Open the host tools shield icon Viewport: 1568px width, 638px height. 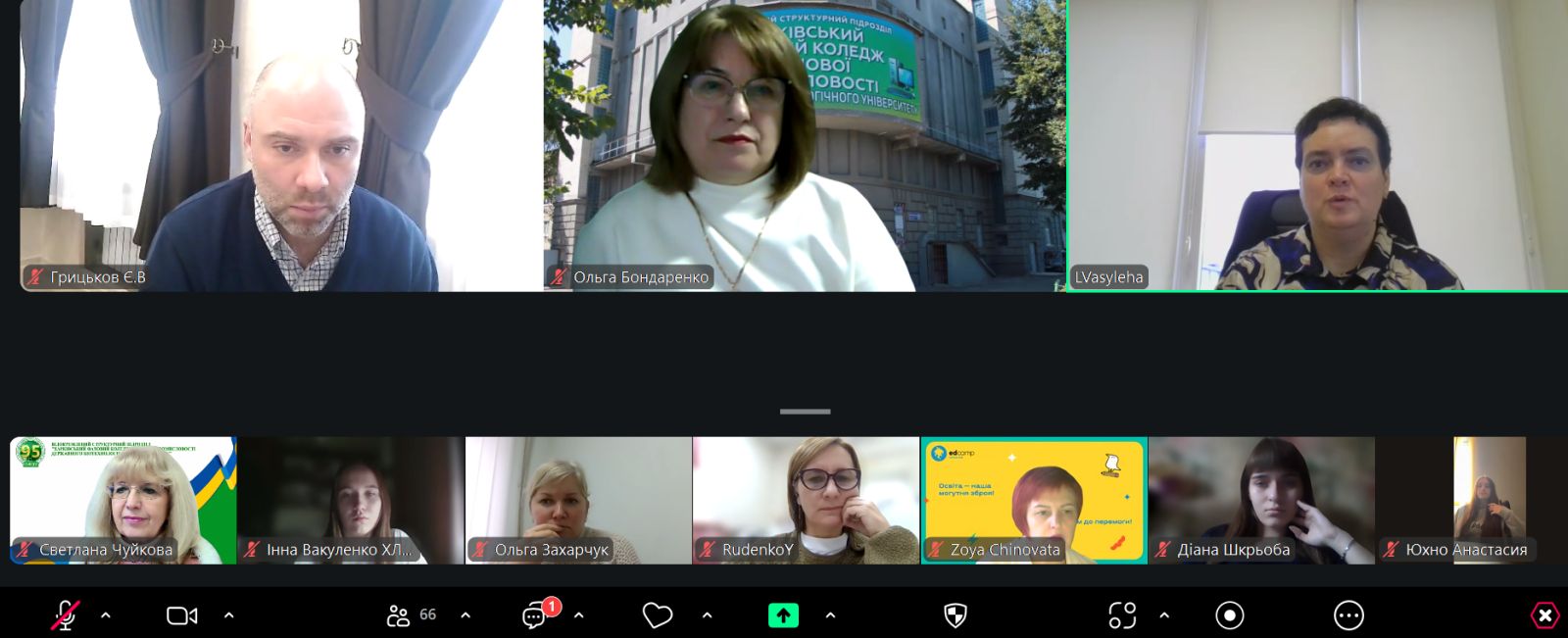[x=955, y=615]
